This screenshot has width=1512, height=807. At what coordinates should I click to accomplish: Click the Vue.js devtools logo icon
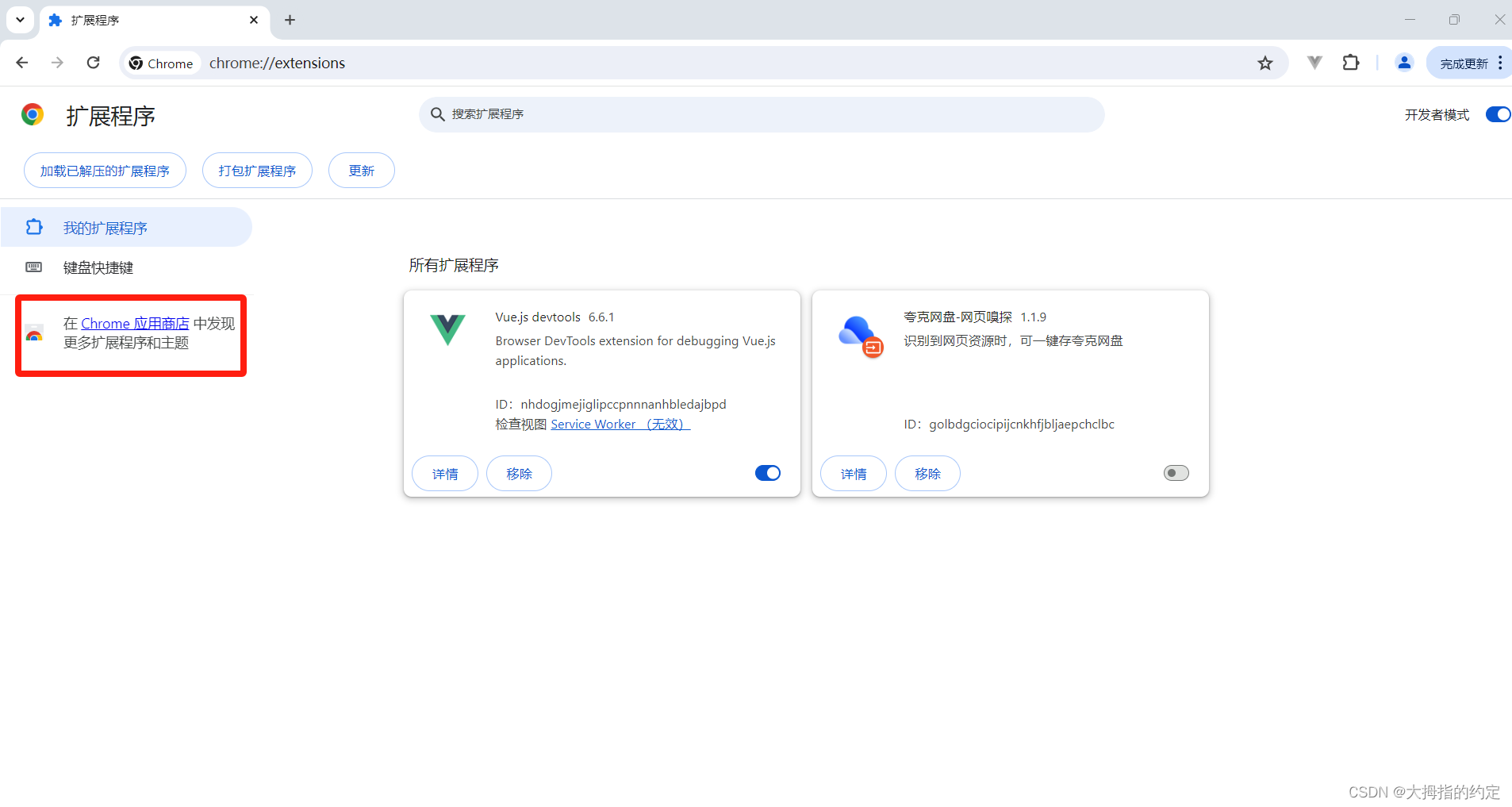click(x=447, y=329)
